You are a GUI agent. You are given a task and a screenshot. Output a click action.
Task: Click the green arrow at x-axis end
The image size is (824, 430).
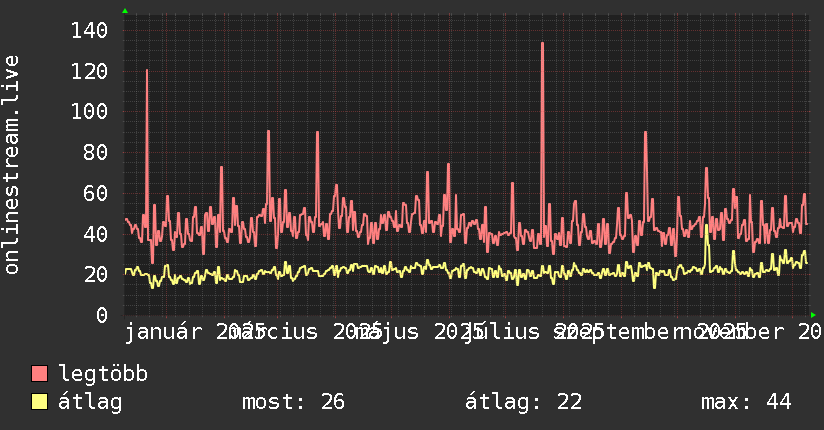point(813,315)
